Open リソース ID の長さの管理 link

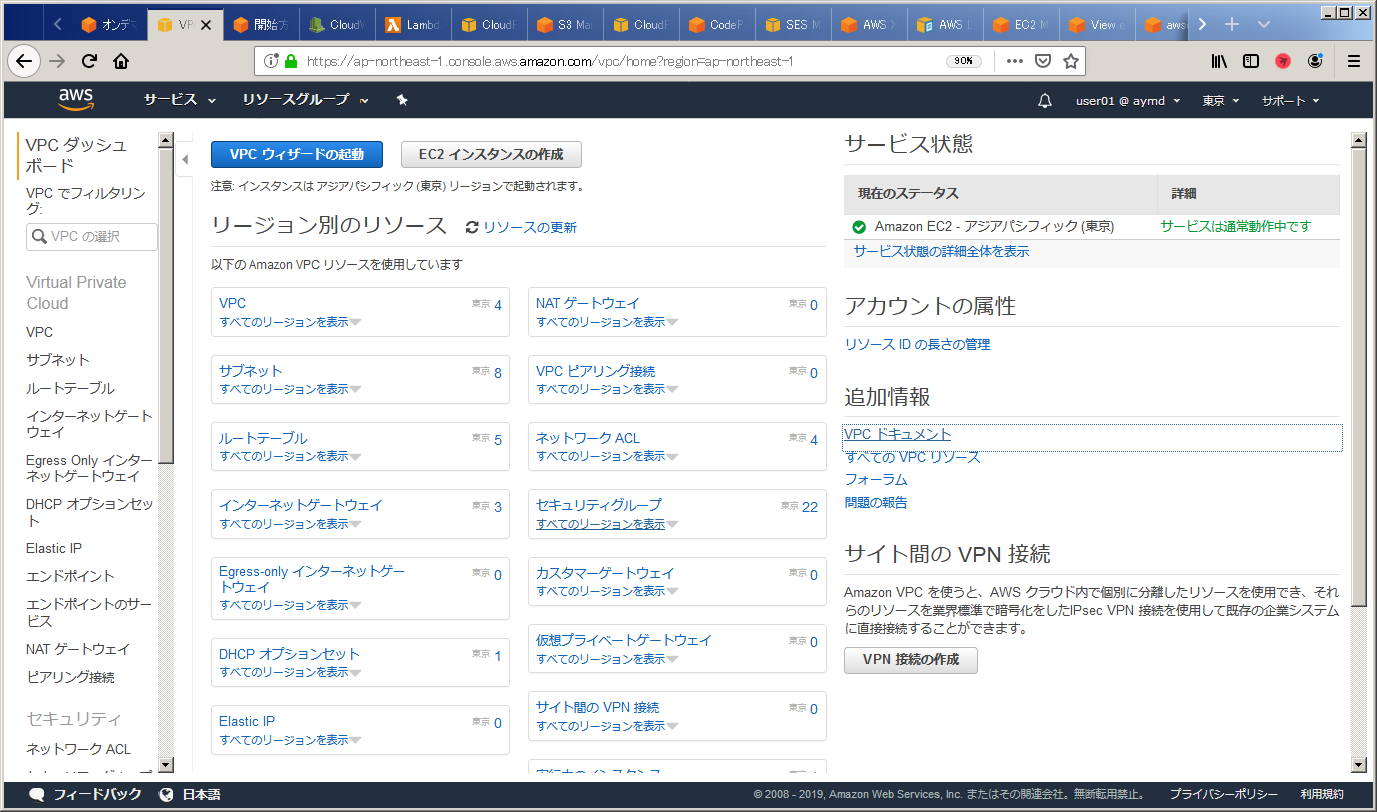(x=917, y=344)
